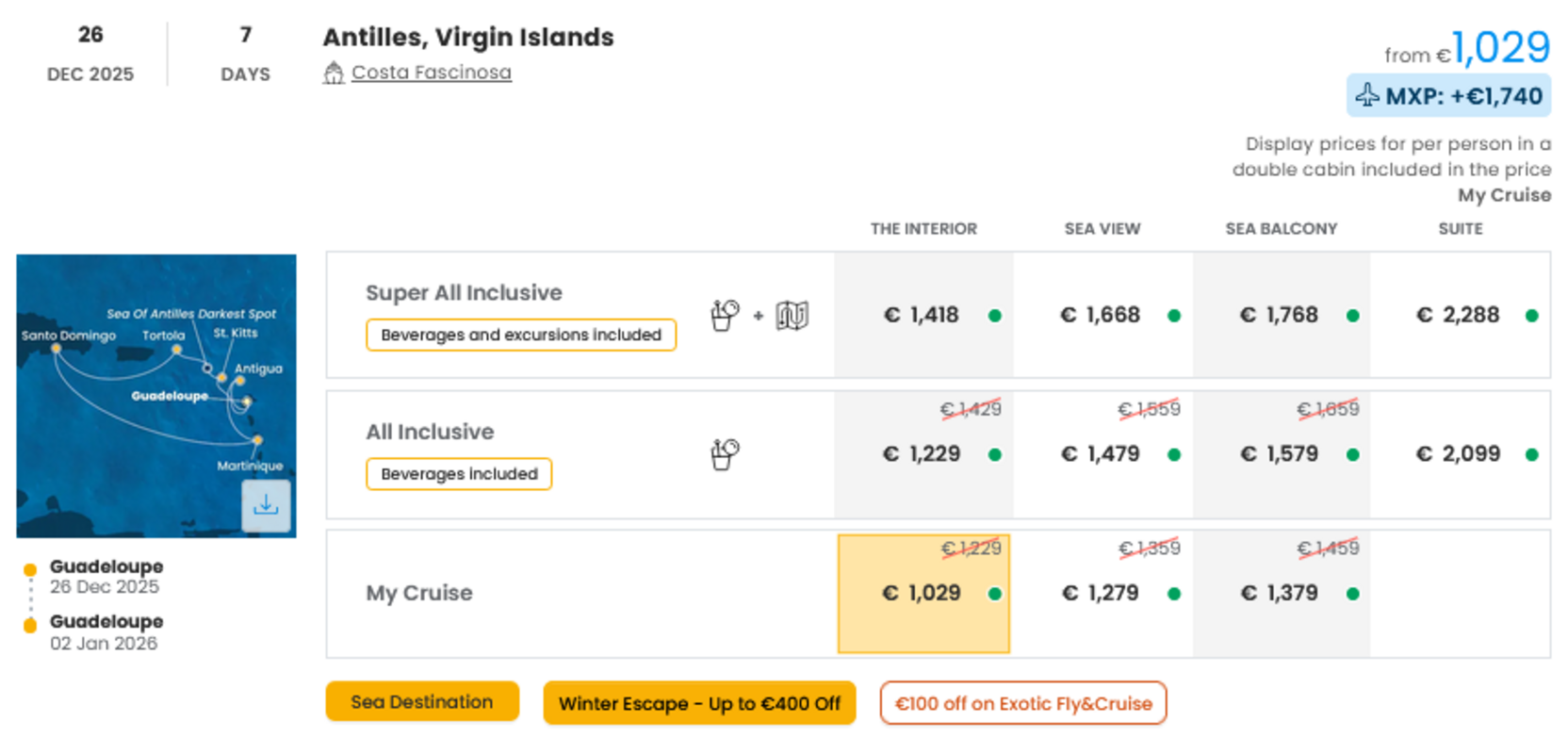Click the ship icon beside Costa Fascinosa

click(x=334, y=73)
